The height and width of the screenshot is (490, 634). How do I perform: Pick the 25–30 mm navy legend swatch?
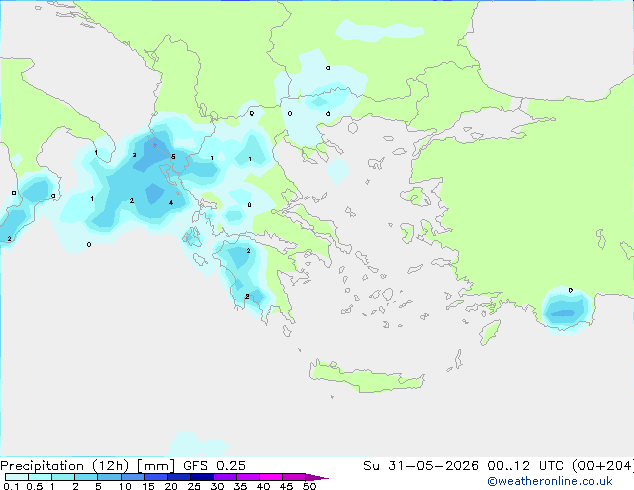202,477
